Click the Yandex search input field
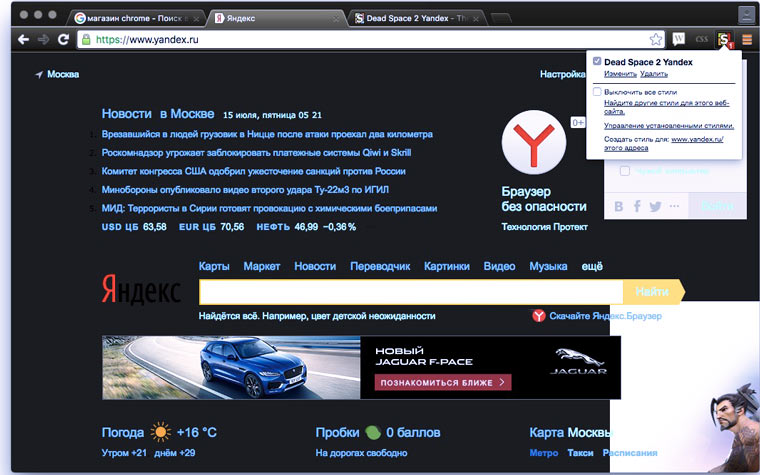The image size is (760, 475). coord(411,292)
